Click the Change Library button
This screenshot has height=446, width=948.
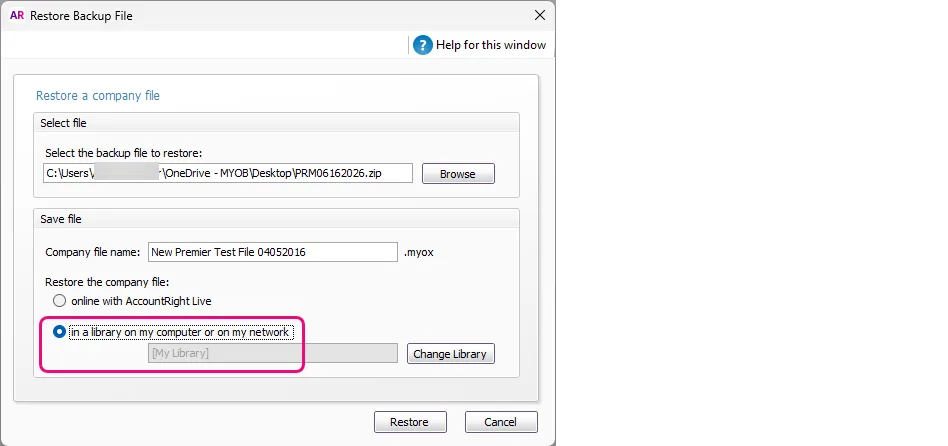450,354
